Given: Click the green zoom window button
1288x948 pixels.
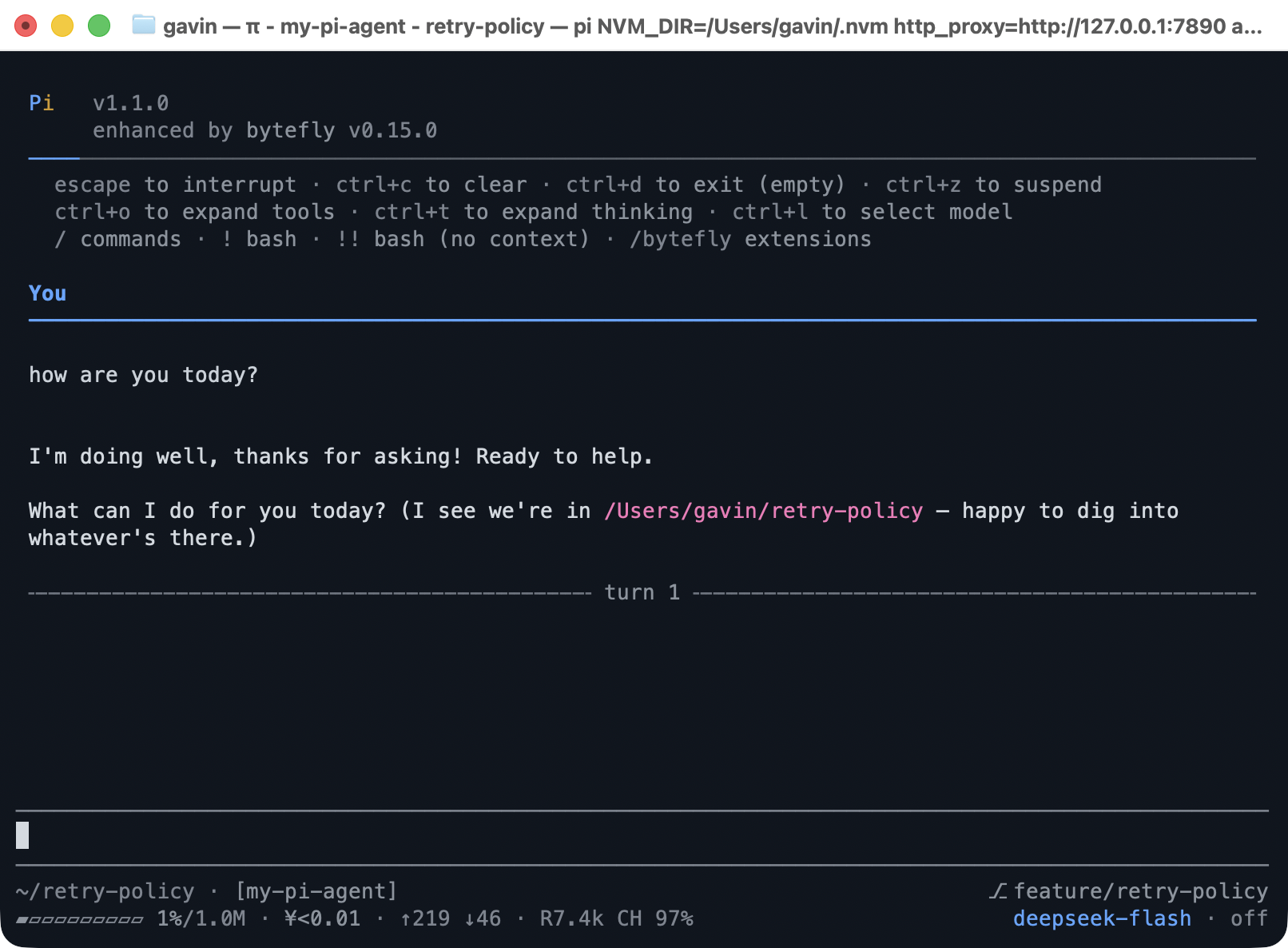Looking at the screenshot, I should tap(99, 26).
